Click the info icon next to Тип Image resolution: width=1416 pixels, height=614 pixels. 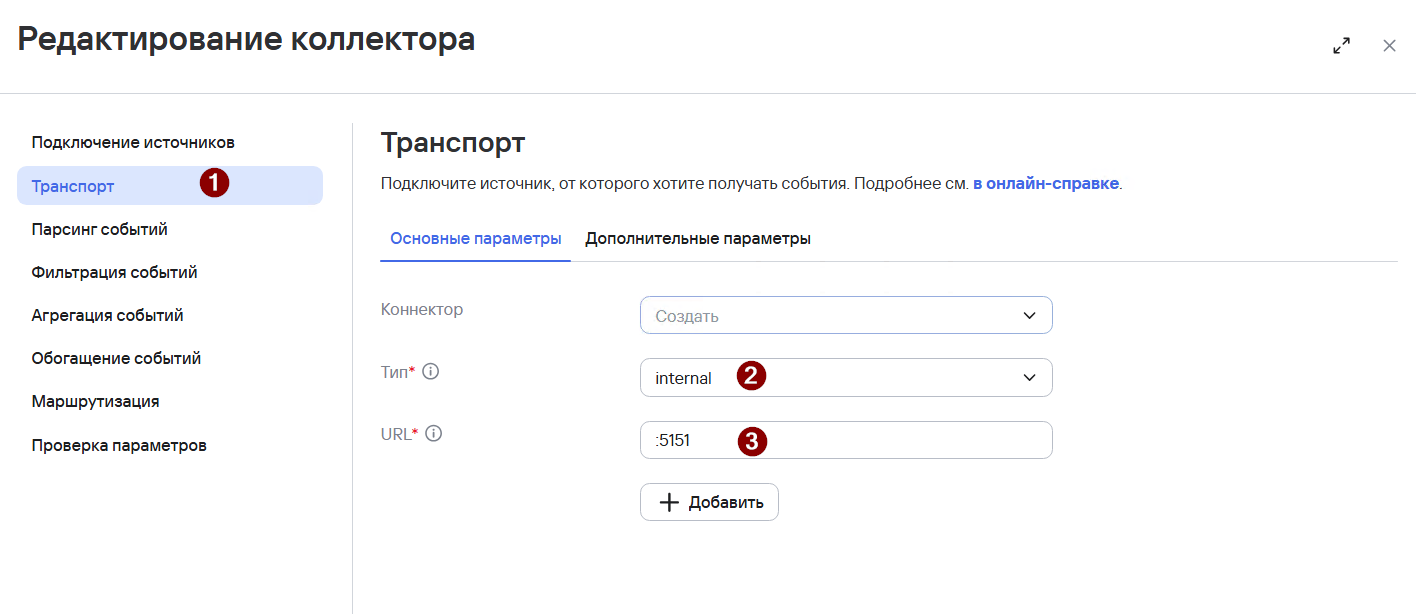coord(431,372)
